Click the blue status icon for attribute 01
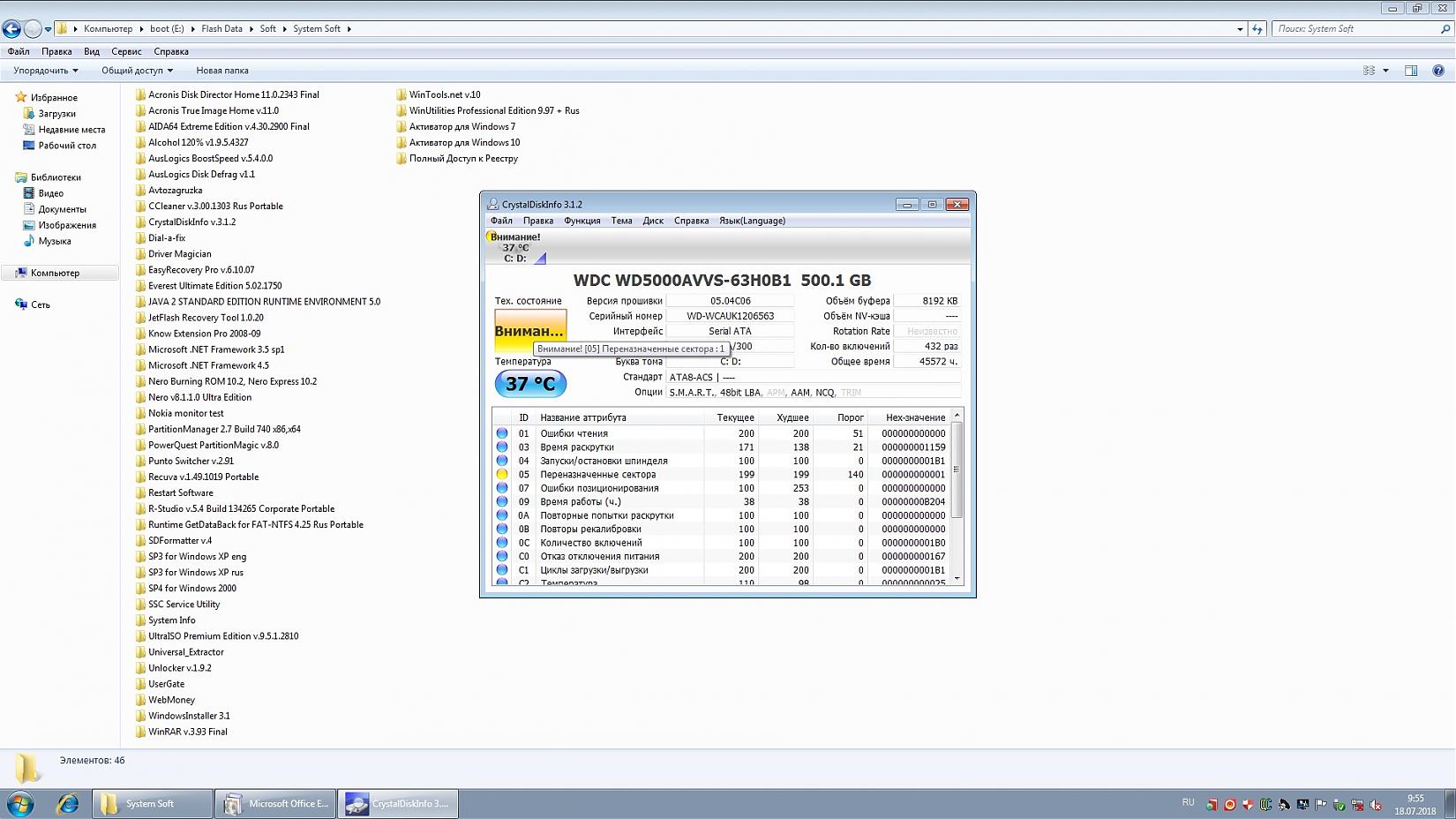 tap(502, 433)
